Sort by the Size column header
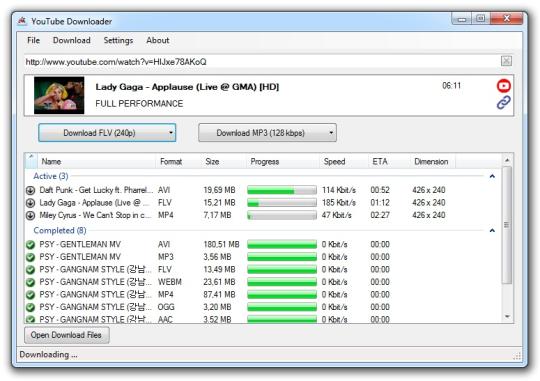Viewport: 540px width, 381px height. point(223,161)
